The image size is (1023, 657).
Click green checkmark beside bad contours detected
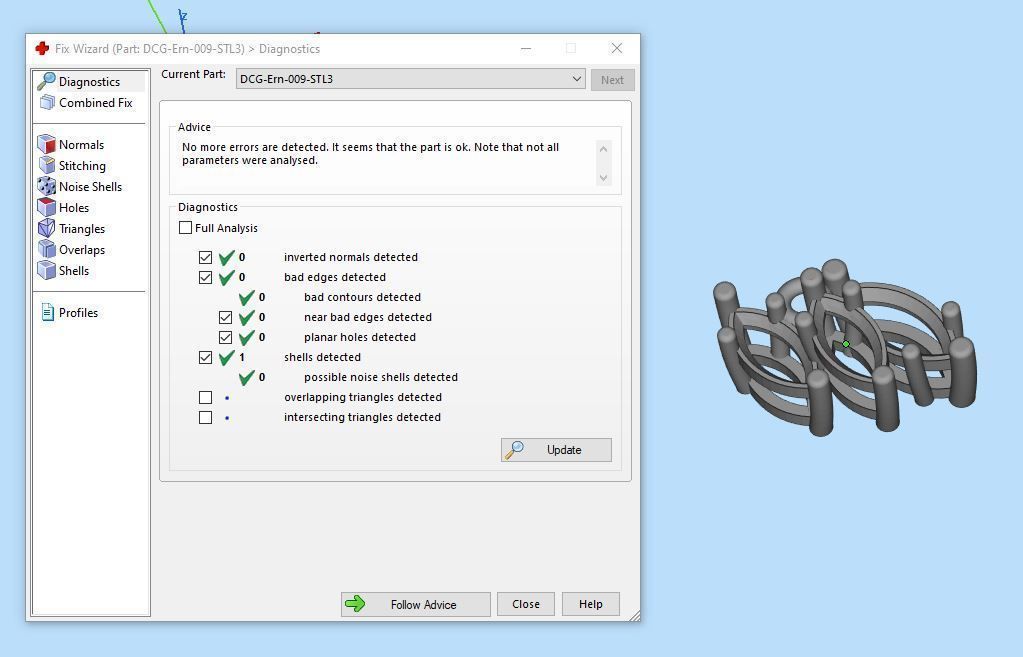[x=247, y=298]
